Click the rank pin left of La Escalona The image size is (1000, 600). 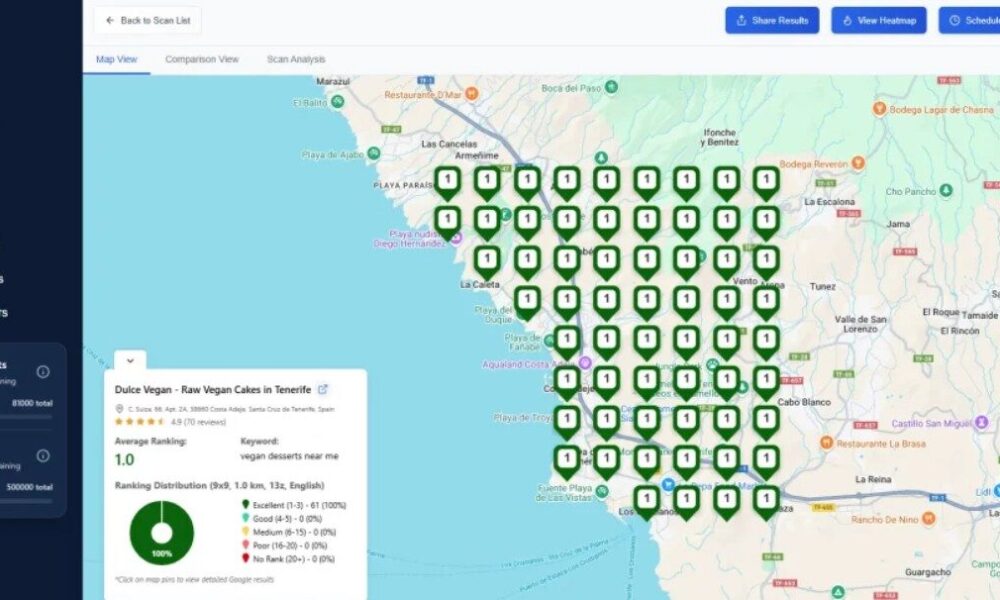(766, 184)
